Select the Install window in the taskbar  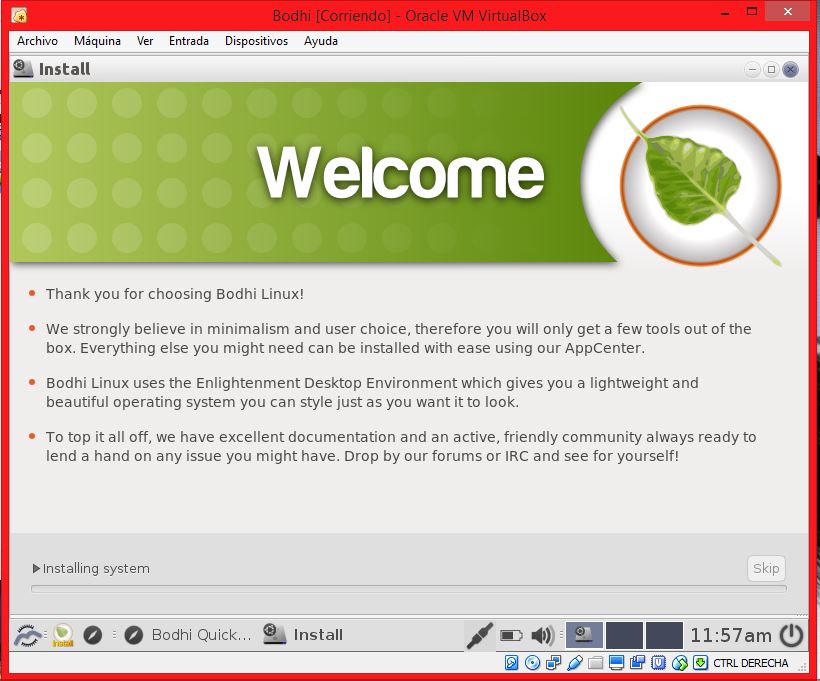click(x=304, y=635)
